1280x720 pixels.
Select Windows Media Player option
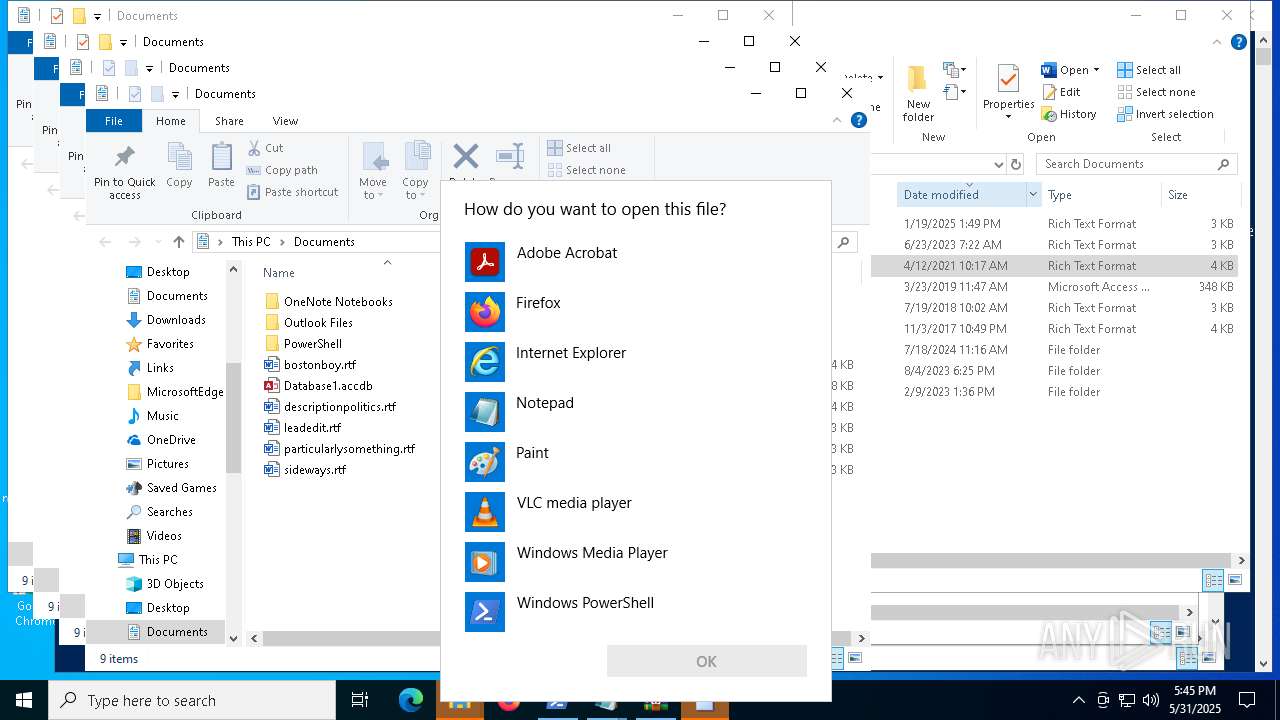(636, 562)
